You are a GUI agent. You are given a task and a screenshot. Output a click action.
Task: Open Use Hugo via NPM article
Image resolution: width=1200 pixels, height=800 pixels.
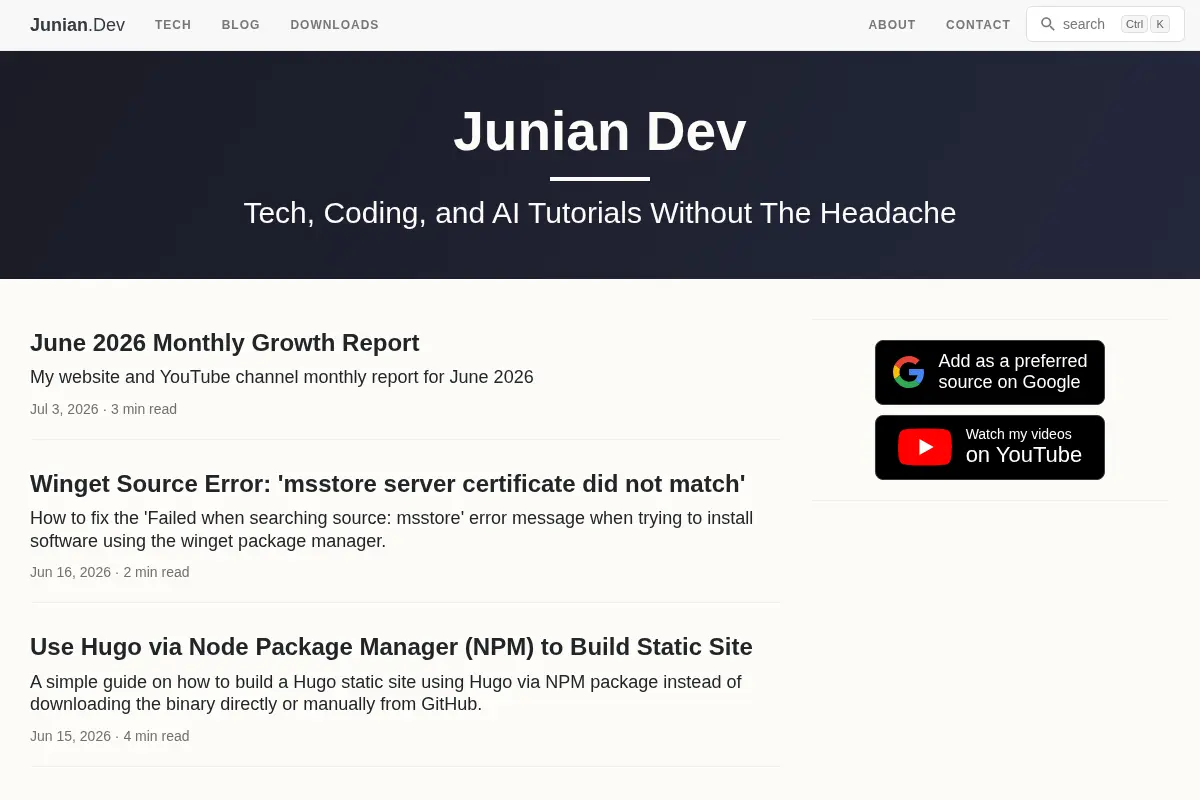point(391,647)
